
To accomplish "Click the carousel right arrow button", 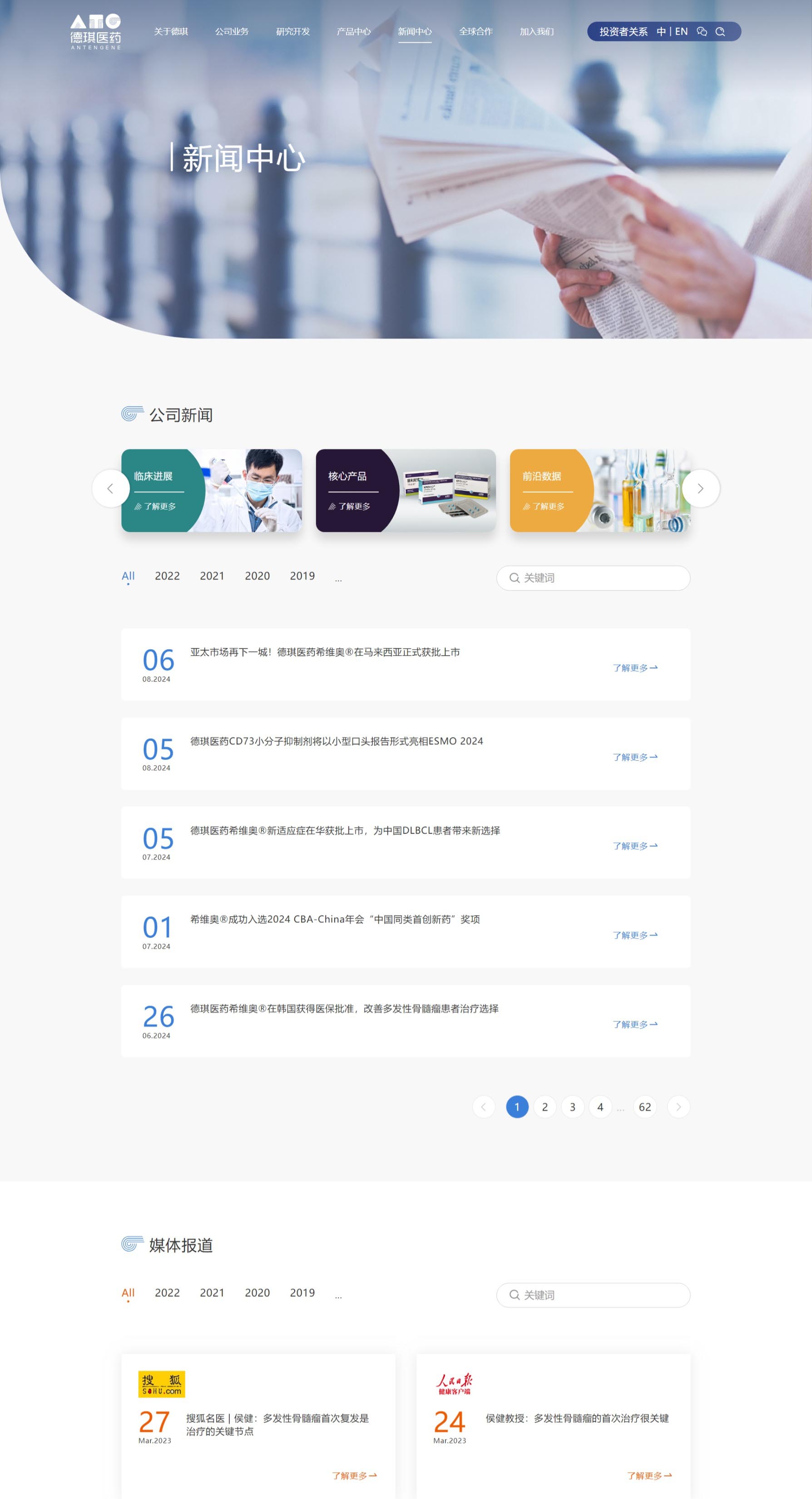I will click(700, 488).
